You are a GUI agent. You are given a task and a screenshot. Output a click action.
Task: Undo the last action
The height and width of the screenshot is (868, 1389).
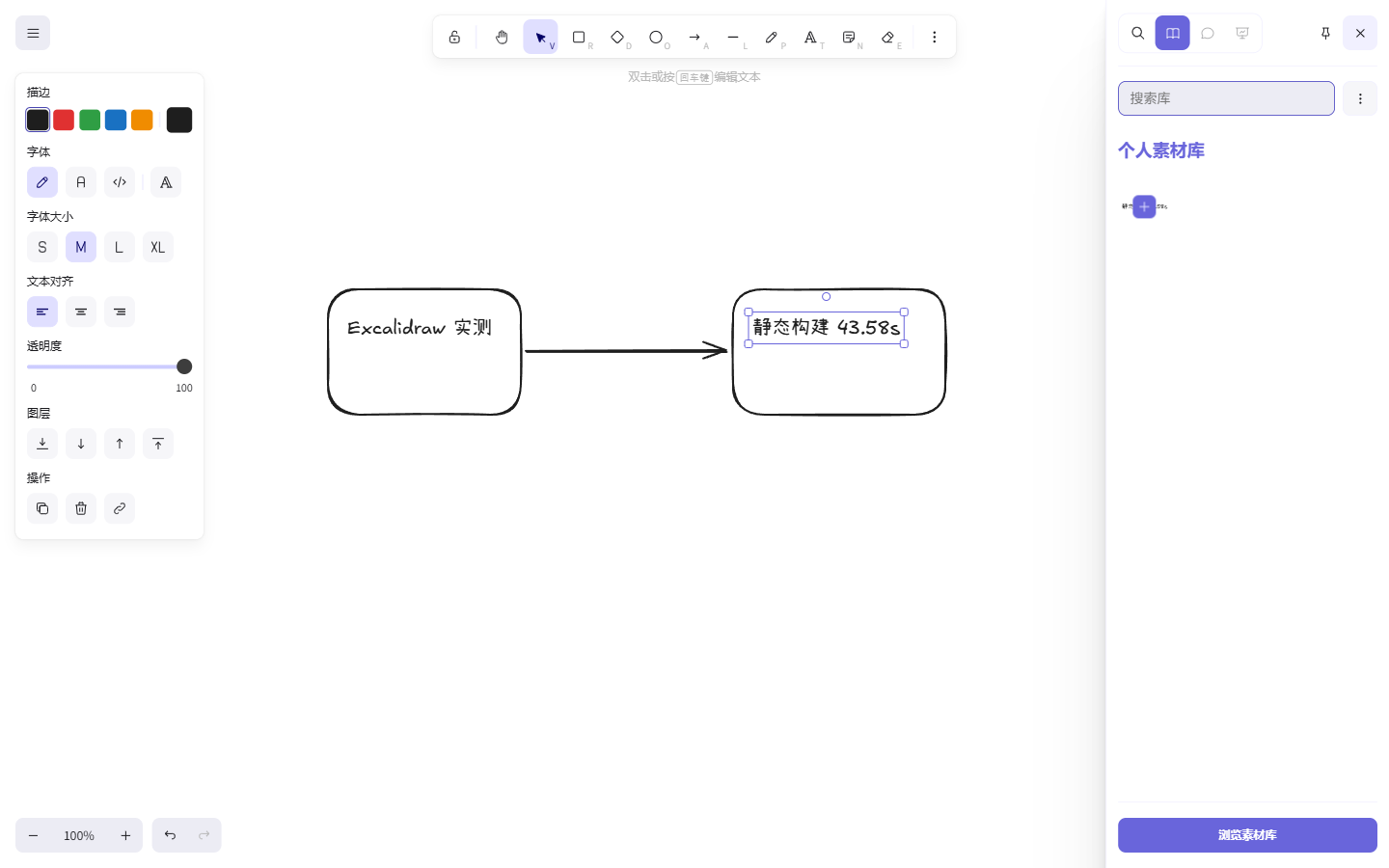[170, 835]
